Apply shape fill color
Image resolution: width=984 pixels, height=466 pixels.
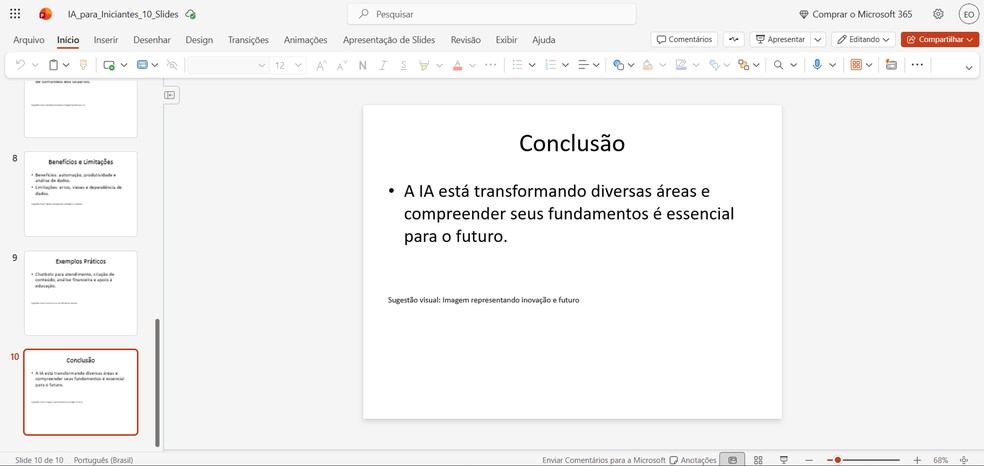648,65
